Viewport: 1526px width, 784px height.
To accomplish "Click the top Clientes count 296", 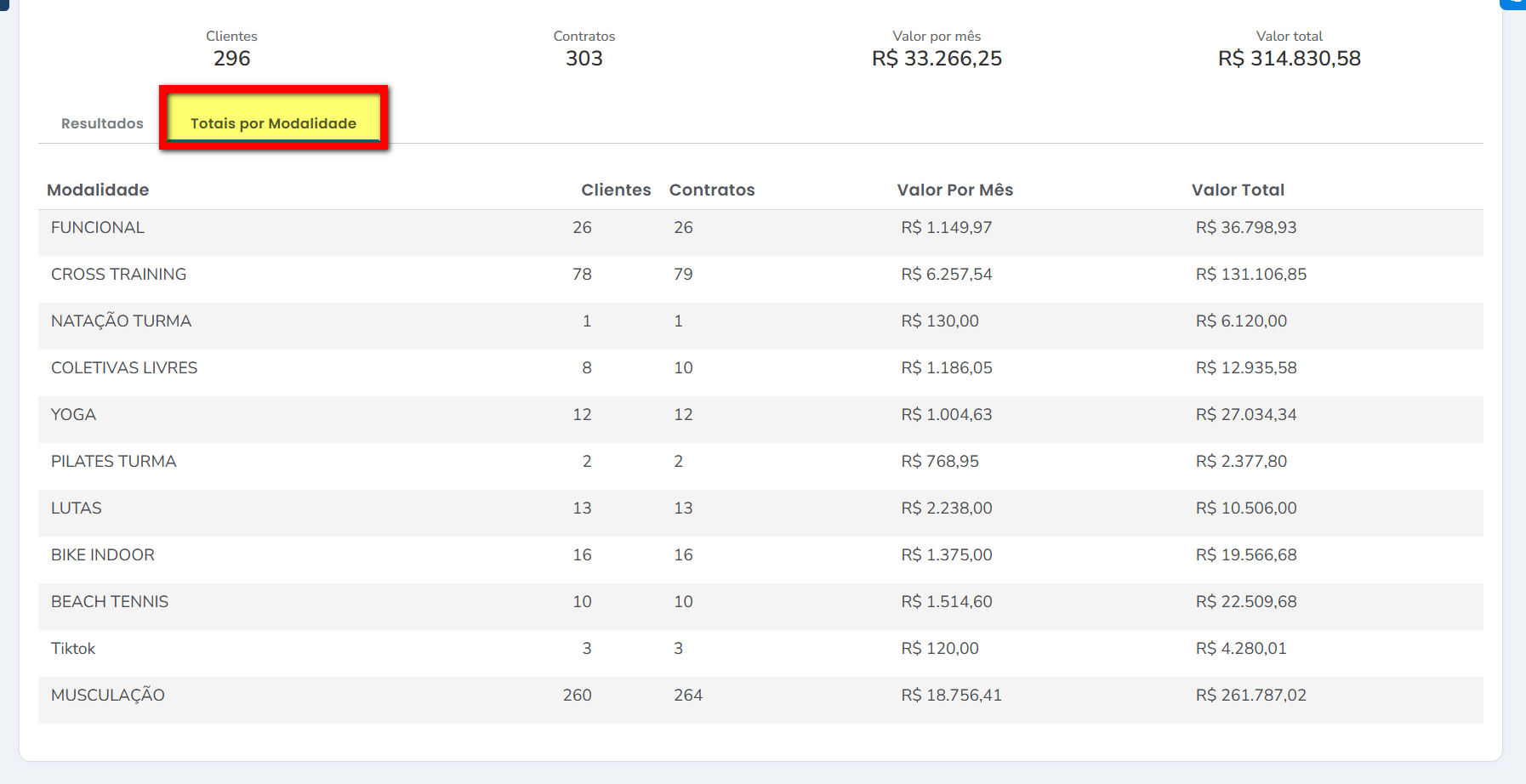I will [231, 59].
